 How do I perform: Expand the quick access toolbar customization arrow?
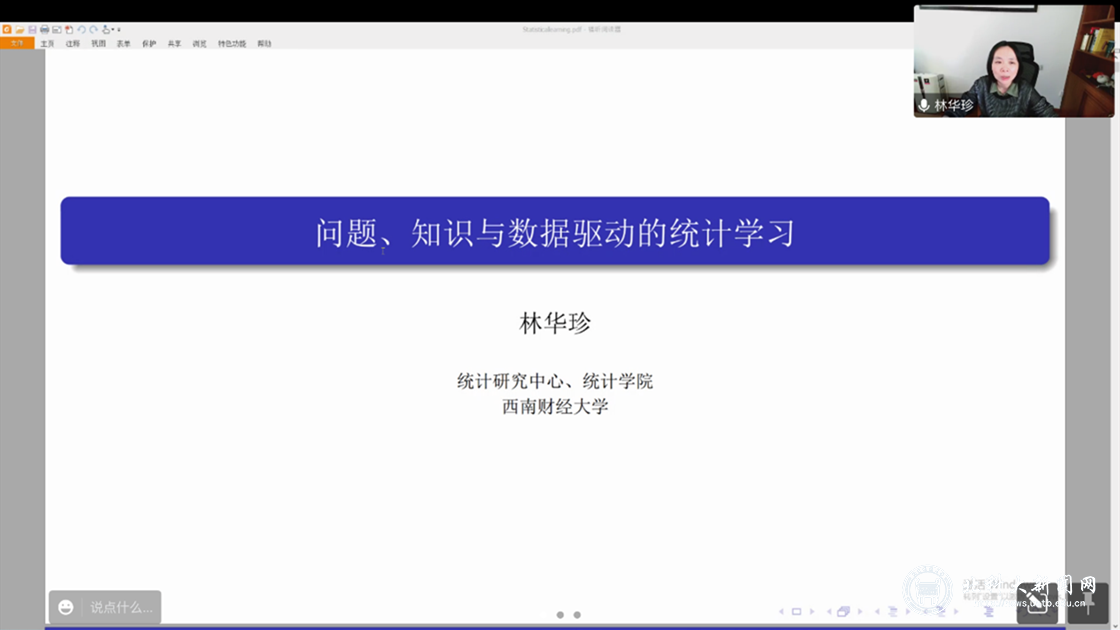(x=119, y=30)
